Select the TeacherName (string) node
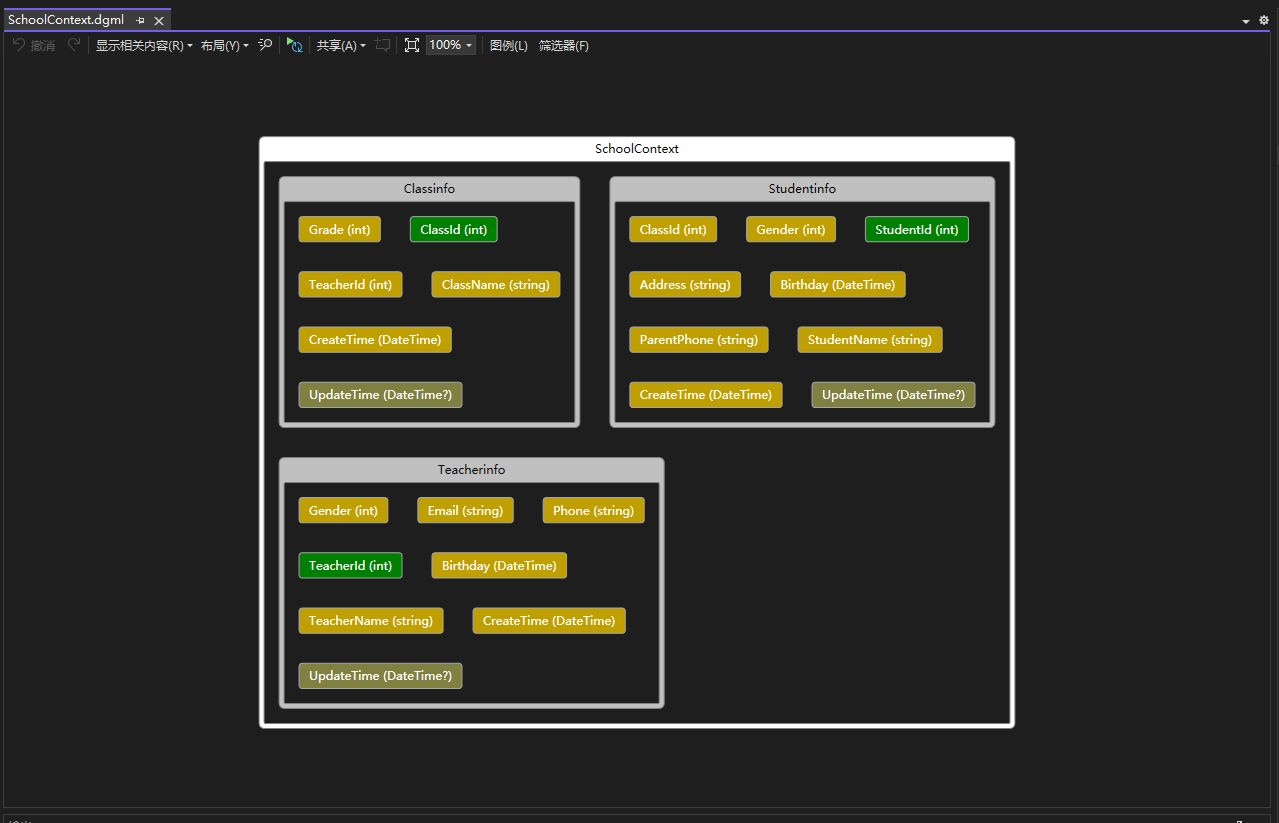 tap(370, 621)
